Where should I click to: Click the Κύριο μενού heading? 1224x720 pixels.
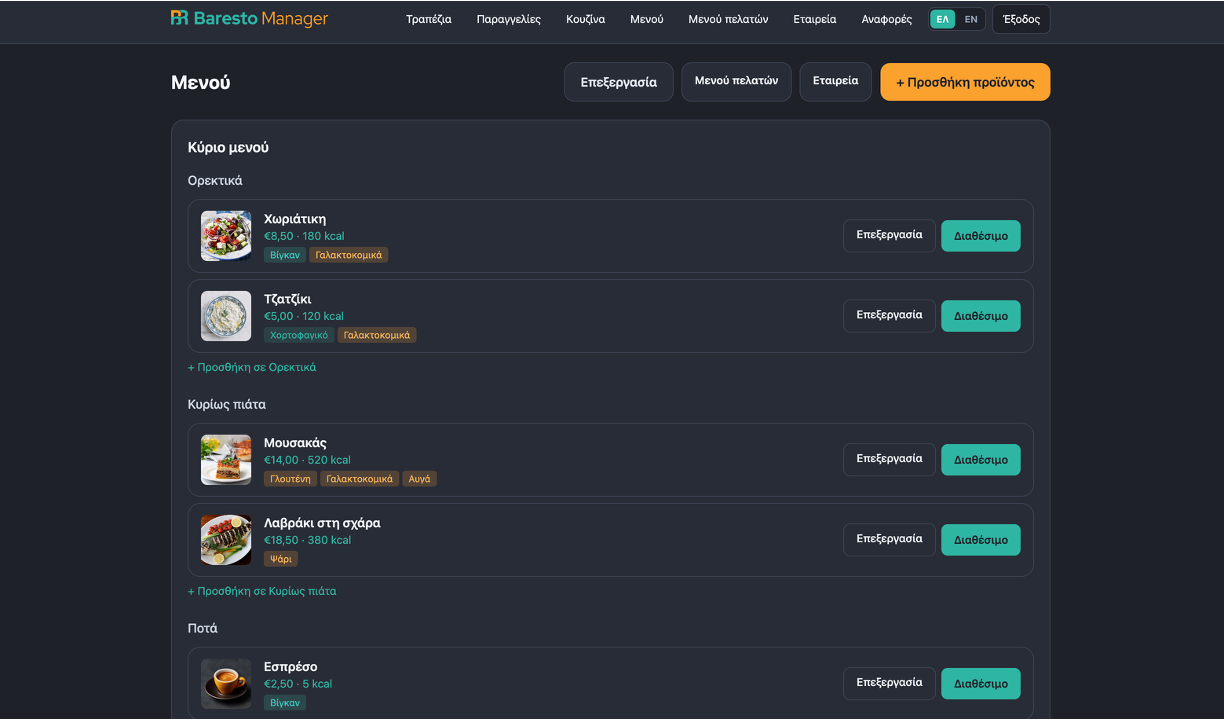228,148
